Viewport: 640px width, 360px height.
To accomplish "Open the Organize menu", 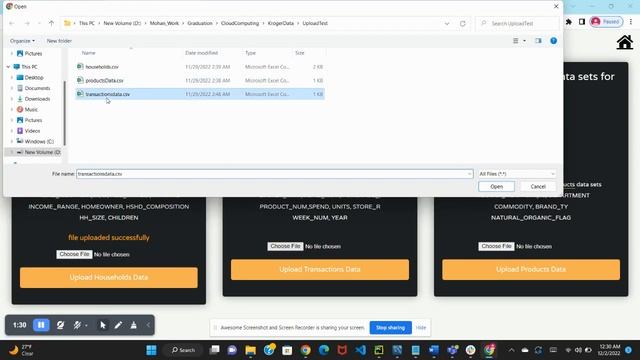I will pyautogui.click(x=22, y=41).
